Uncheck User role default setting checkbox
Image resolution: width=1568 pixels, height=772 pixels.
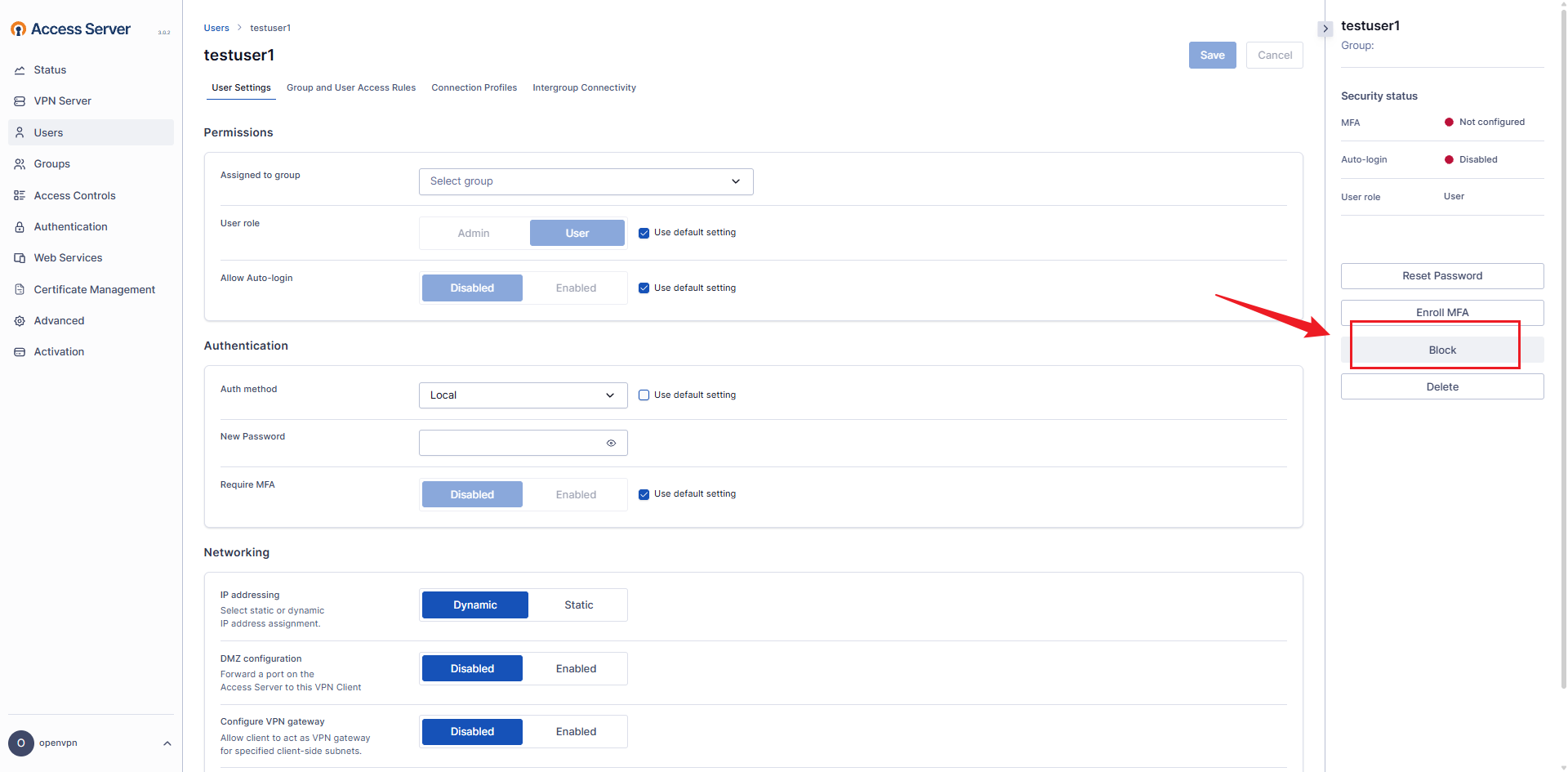click(644, 233)
